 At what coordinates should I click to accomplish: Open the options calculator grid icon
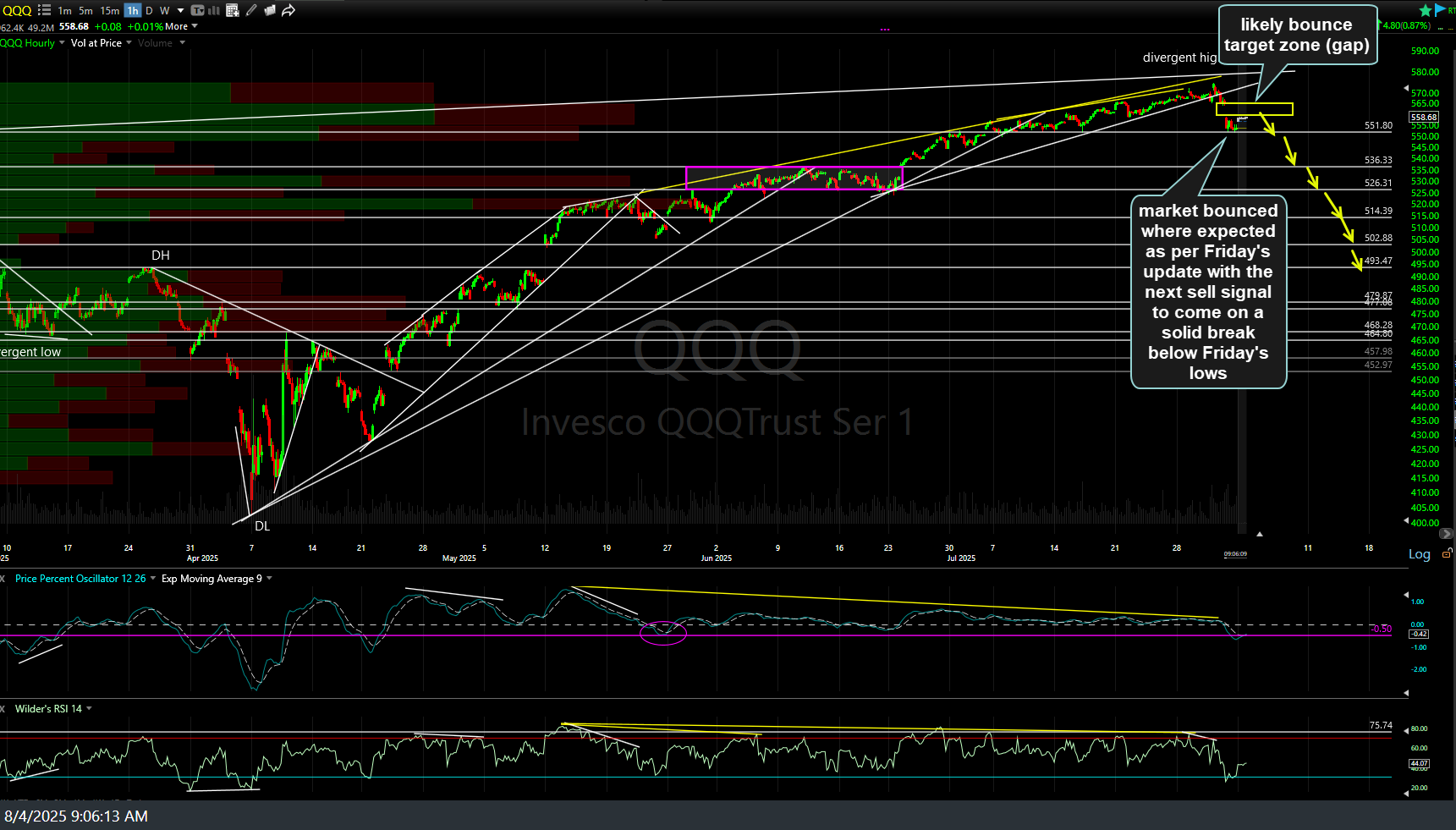[x=231, y=10]
